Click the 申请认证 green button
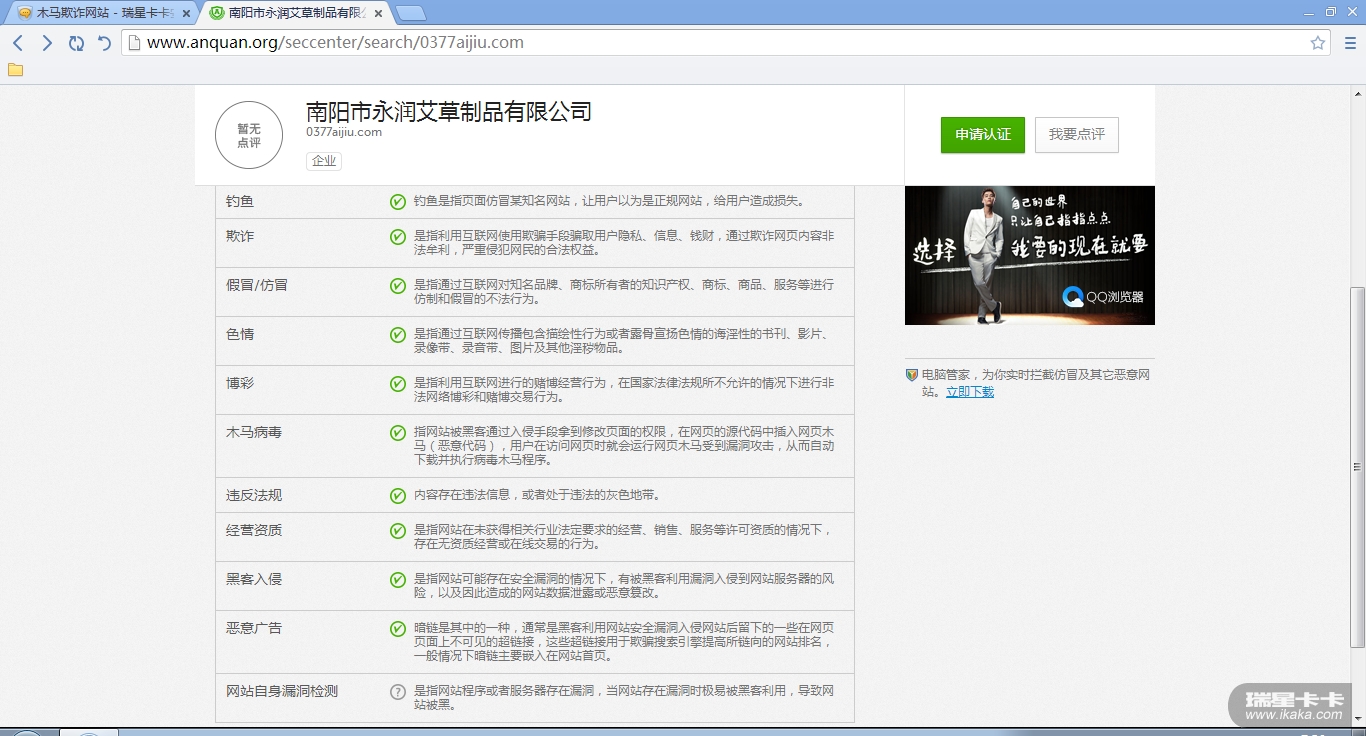1366x736 pixels. (x=983, y=135)
